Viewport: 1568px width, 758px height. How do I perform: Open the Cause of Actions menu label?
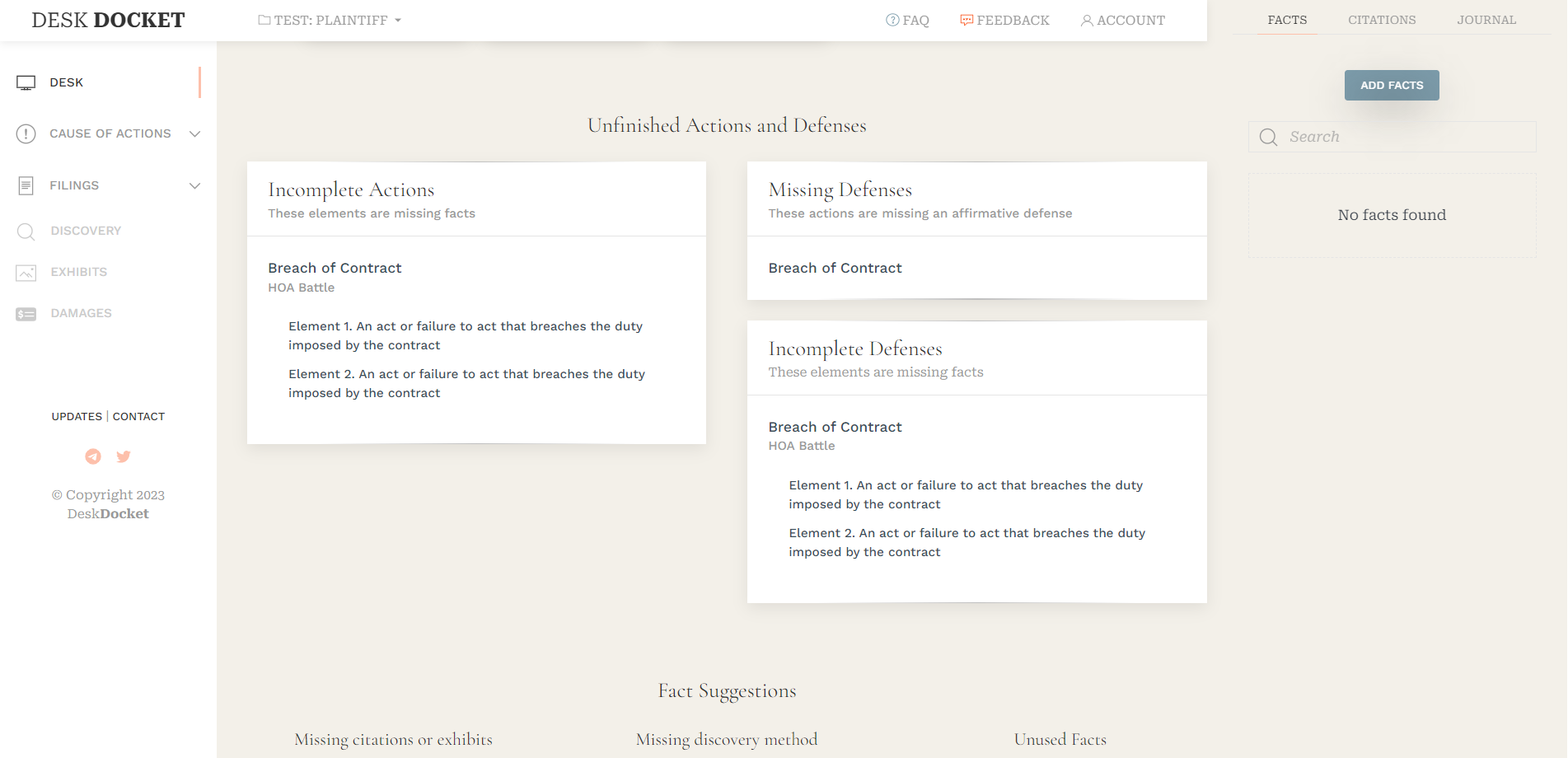click(110, 133)
